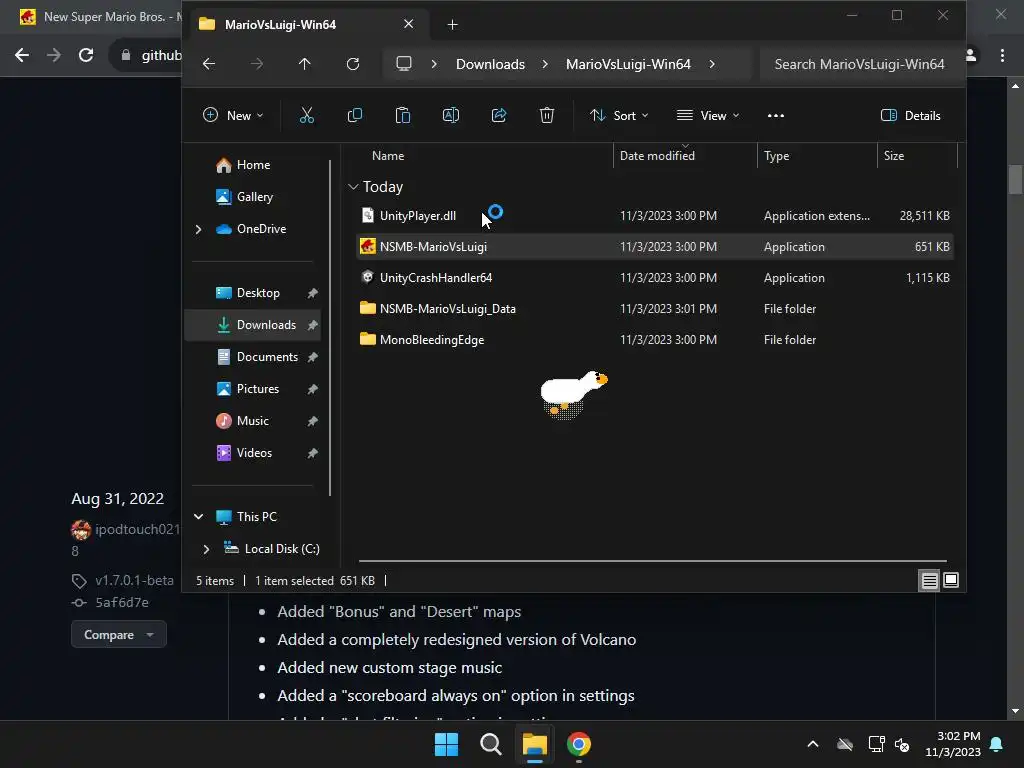
Task: Collapse This PC tree node
Action: pyautogui.click(x=199, y=517)
